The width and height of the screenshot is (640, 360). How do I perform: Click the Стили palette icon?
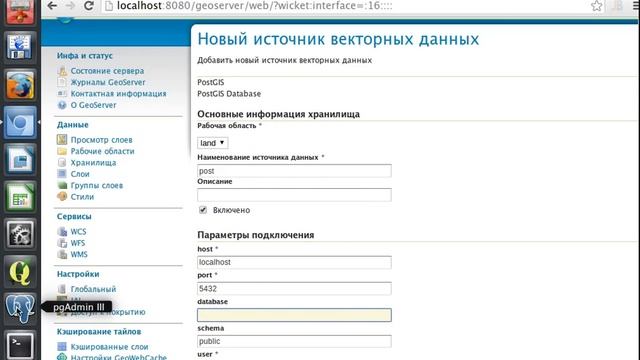click(x=62, y=197)
